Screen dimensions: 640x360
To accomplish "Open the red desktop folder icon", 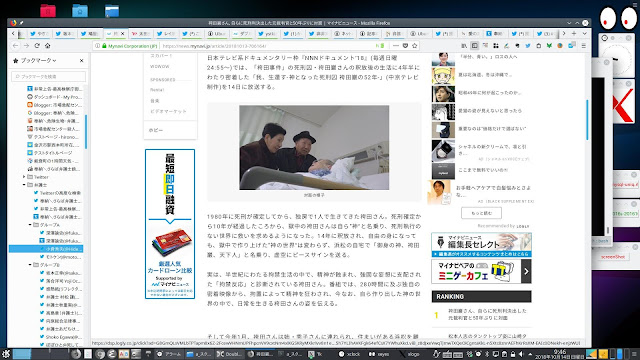I will coord(48,11).
